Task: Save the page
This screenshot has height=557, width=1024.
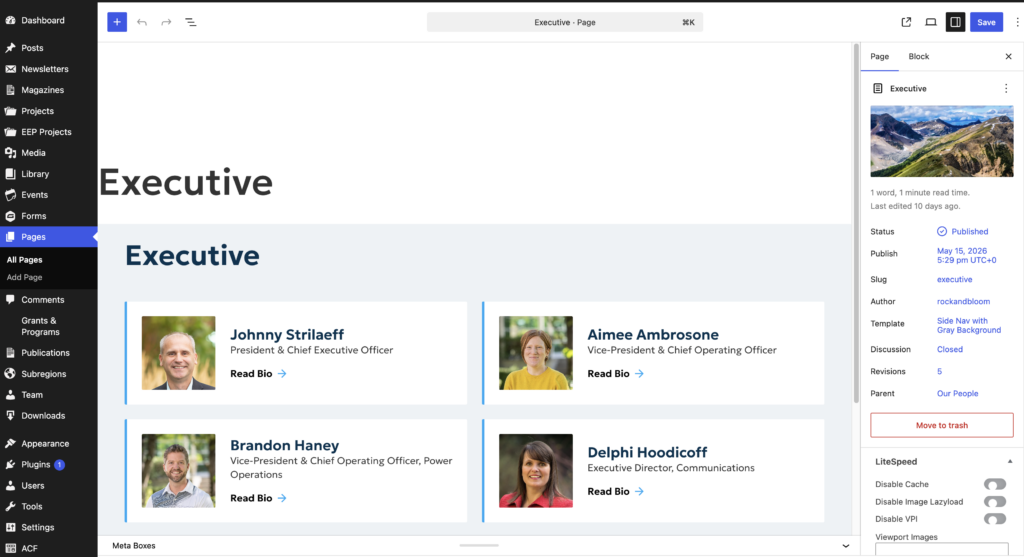Action: pos(986,22)
